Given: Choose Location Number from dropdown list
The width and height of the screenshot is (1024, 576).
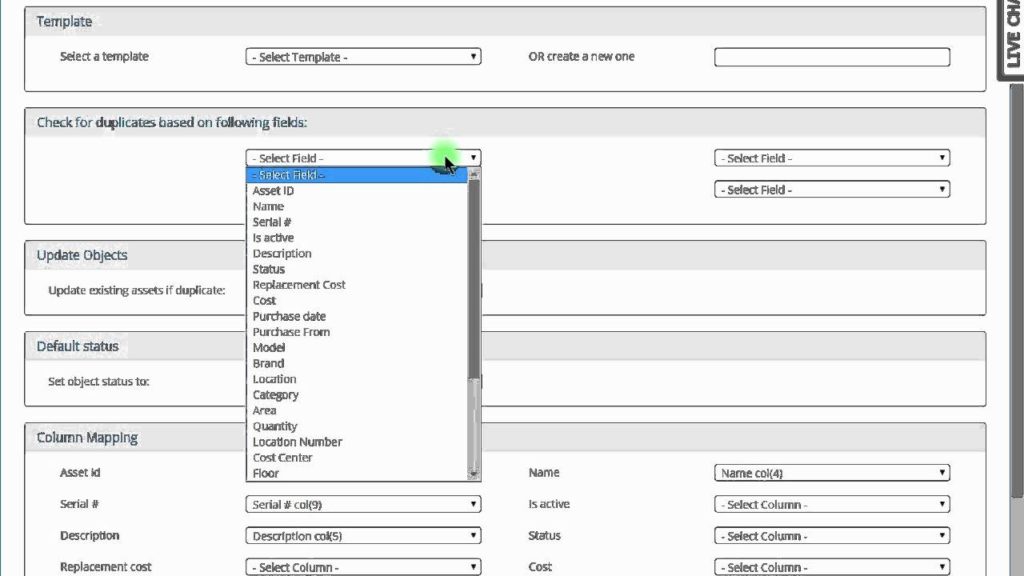Looking at the screenshot, I should point(297,442).
